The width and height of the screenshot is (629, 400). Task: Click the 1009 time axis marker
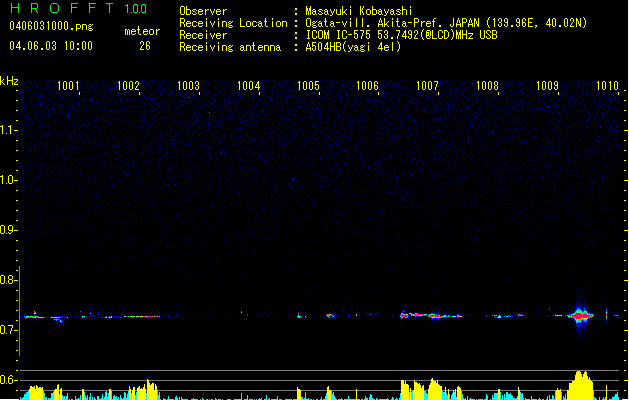coord(547,86)
